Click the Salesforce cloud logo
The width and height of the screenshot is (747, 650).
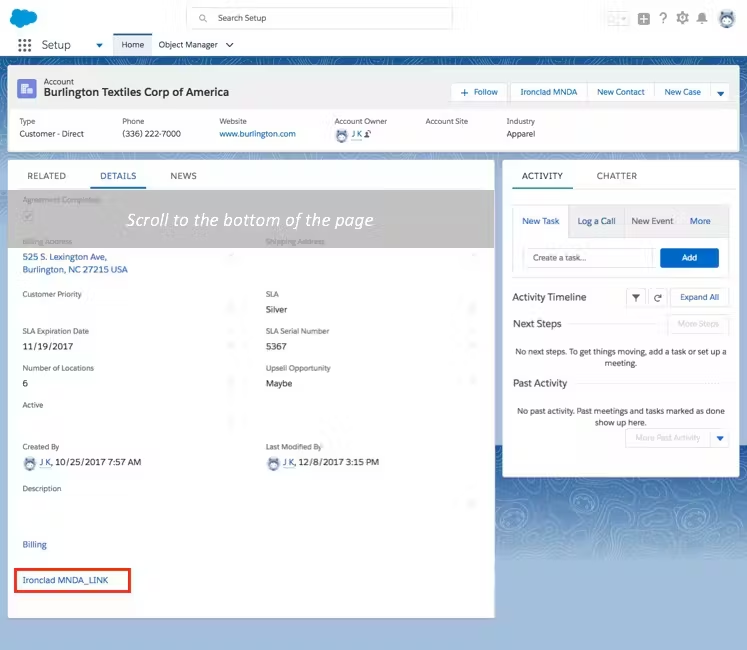point(23,18)
